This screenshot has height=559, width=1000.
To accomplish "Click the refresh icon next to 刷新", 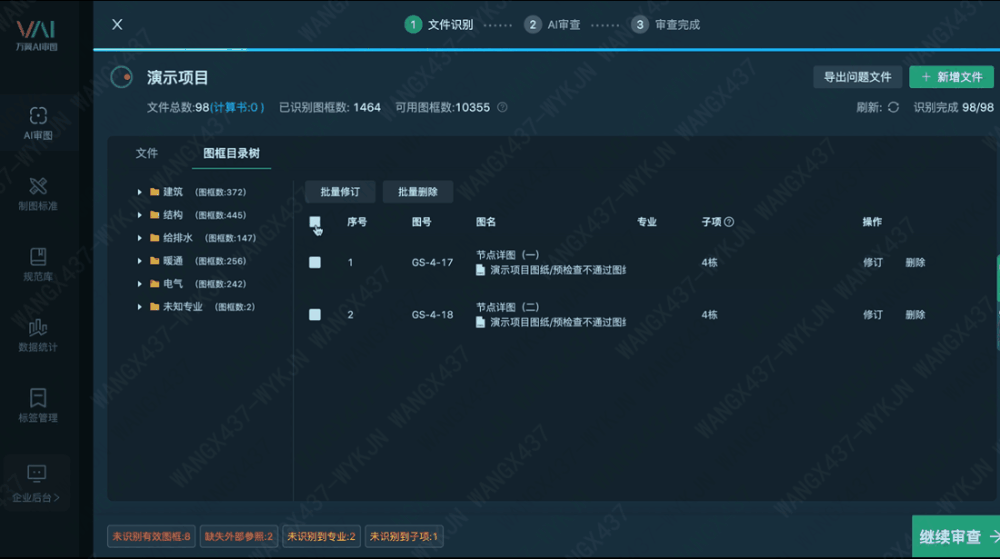I will 893,107.
